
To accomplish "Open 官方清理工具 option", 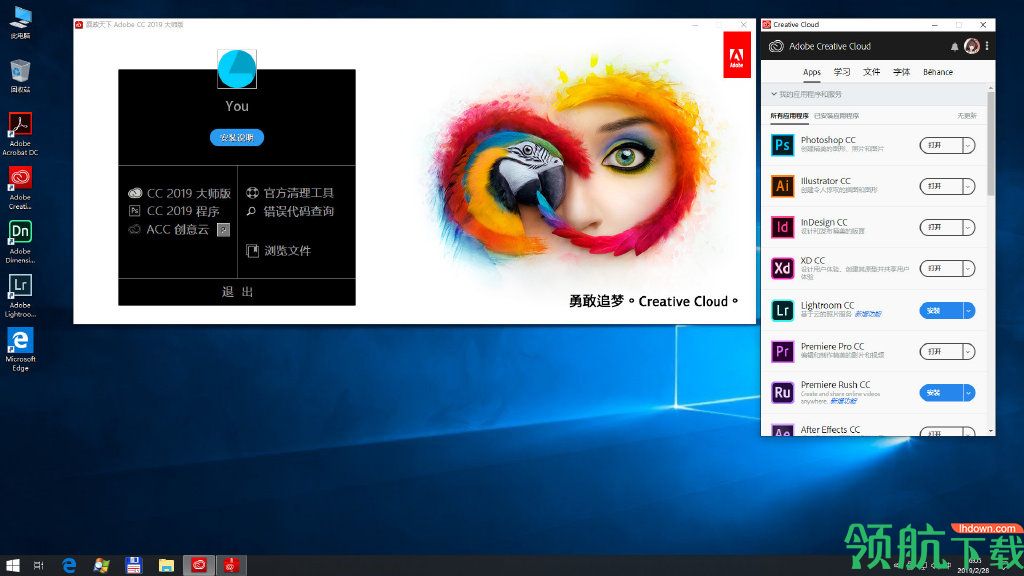I will (290, 193).
